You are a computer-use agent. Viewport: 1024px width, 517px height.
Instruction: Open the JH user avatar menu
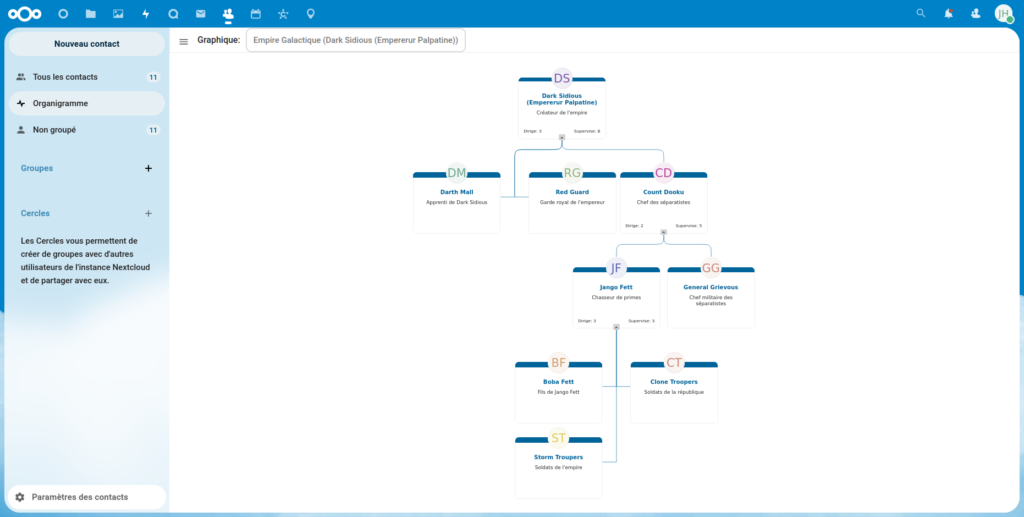[x=1004, y=14]
